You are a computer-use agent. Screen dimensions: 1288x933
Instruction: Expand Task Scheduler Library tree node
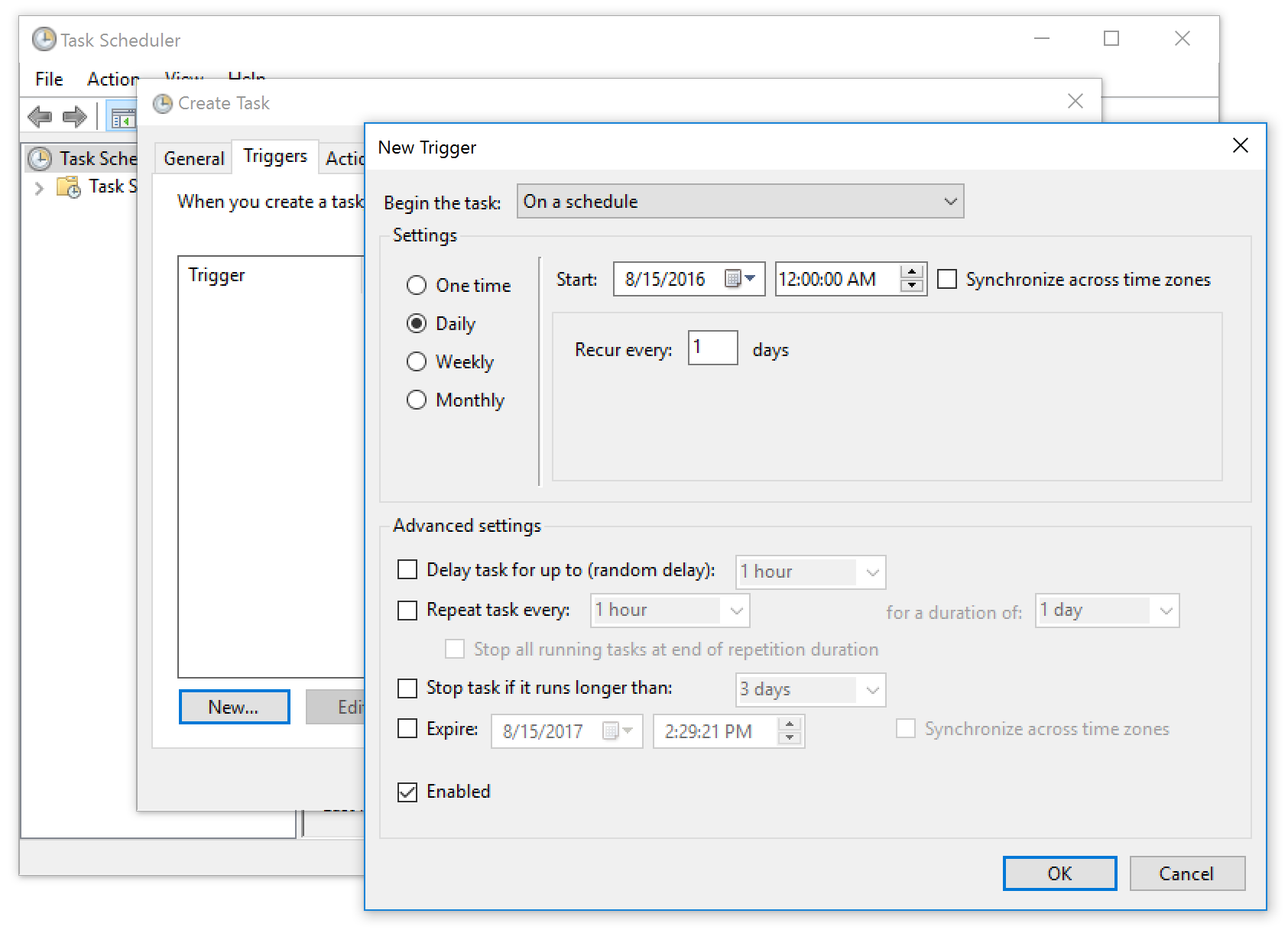point(40,188)
